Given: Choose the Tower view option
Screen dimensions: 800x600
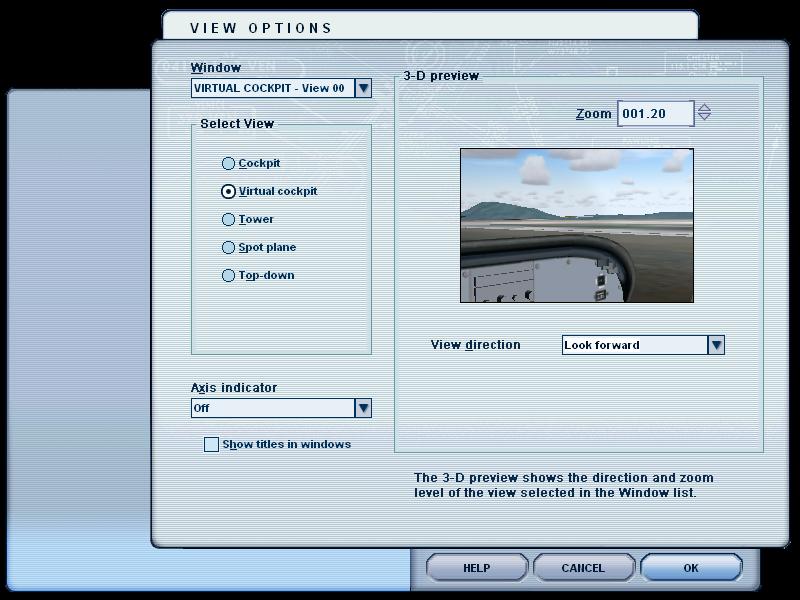Looking at the screenshot, I should click(229, 219).
